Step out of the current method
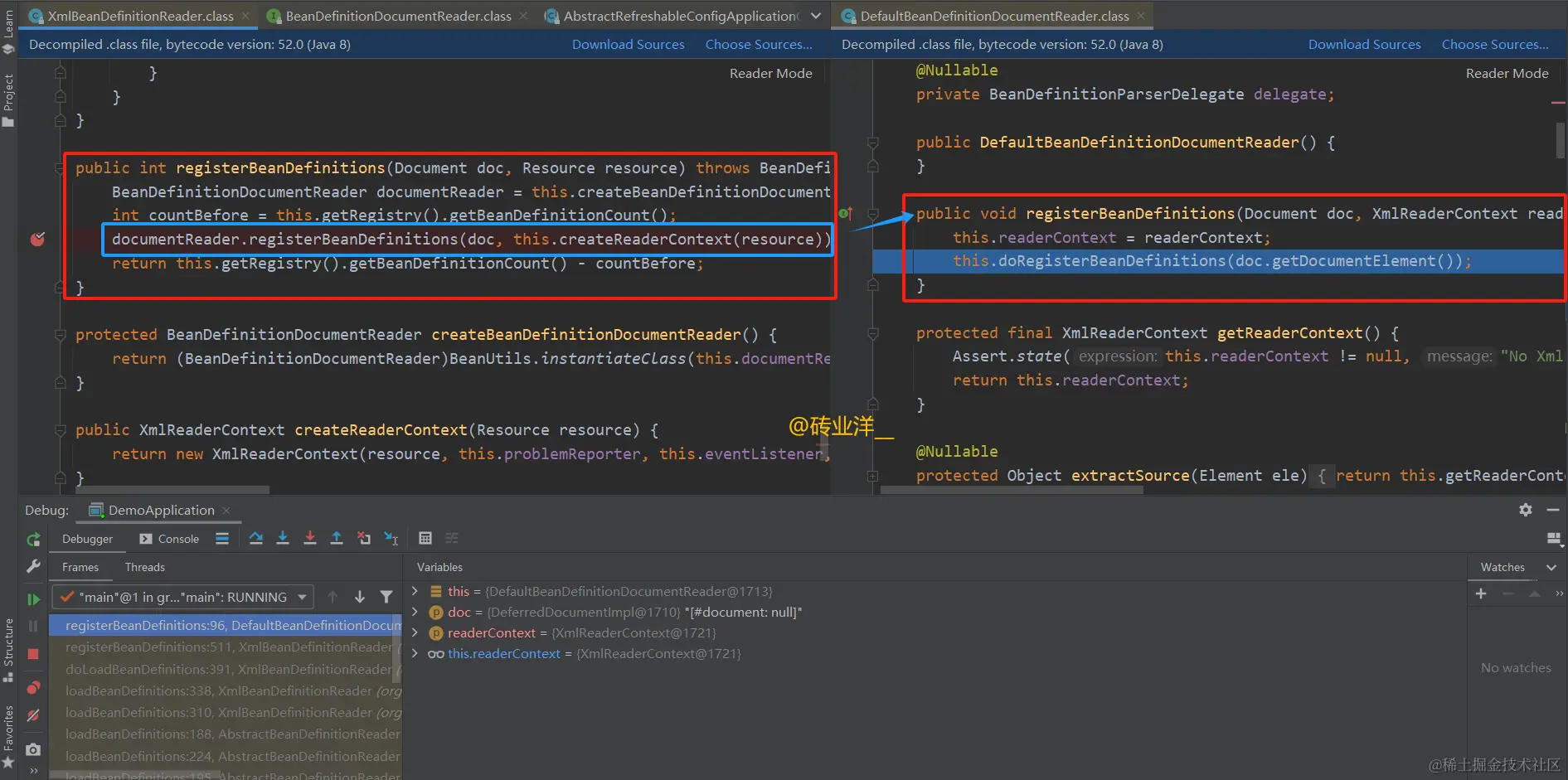This screenshot has width=1568, height=780. (x=337, y=538)
